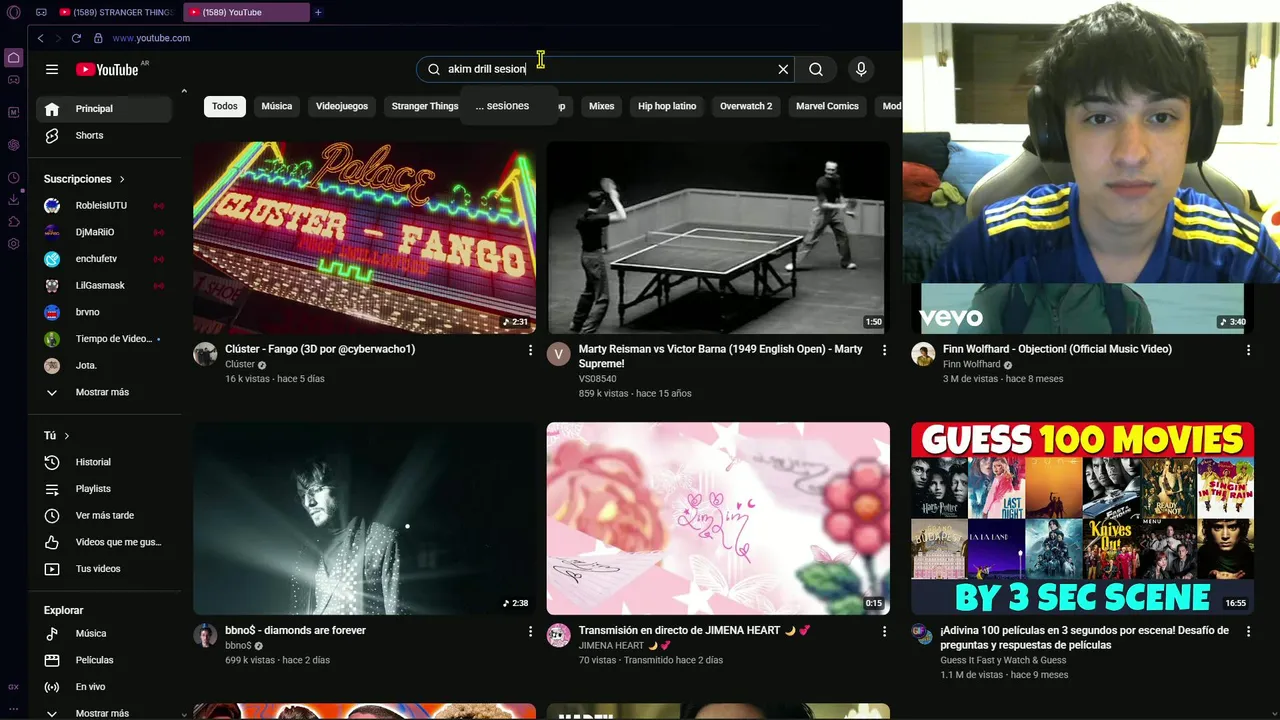Open Finn Wolfhard channel avatar
Image resolution: width=1280 pixels, height=720 pixels.
coord(923,354)
